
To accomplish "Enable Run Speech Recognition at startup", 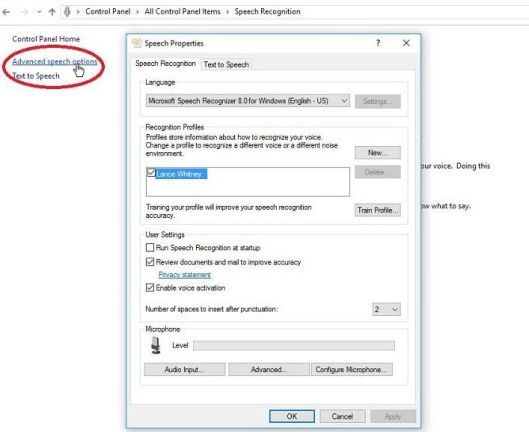I will click(150, 247).
